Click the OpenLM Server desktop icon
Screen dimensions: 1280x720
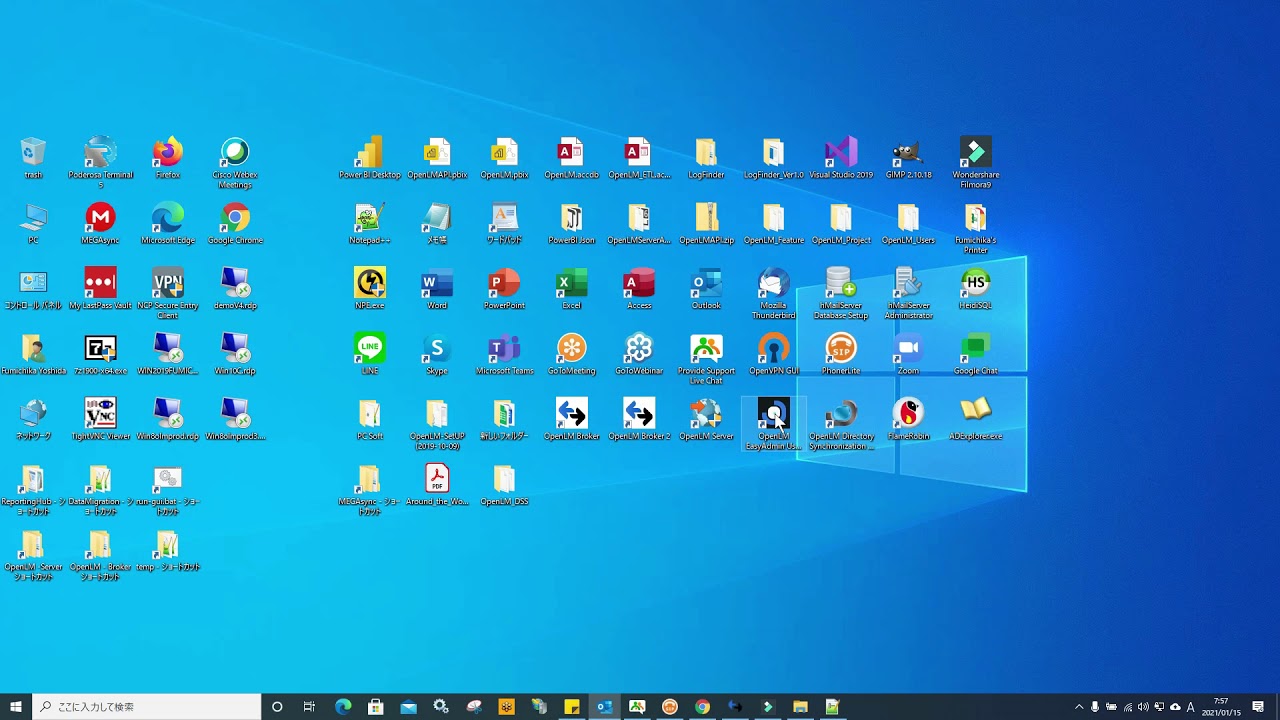(706, 420)
